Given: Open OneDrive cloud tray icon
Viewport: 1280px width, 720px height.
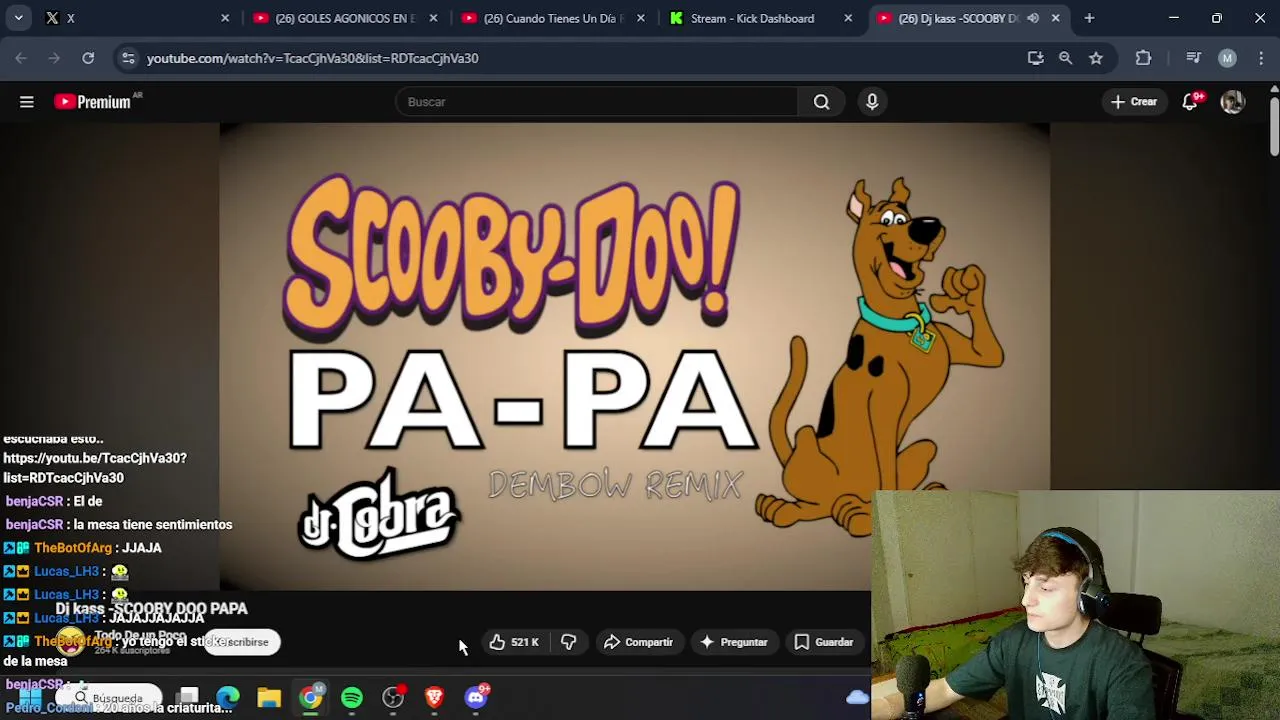Looking at the screenshot, I should tap(857, 697).
